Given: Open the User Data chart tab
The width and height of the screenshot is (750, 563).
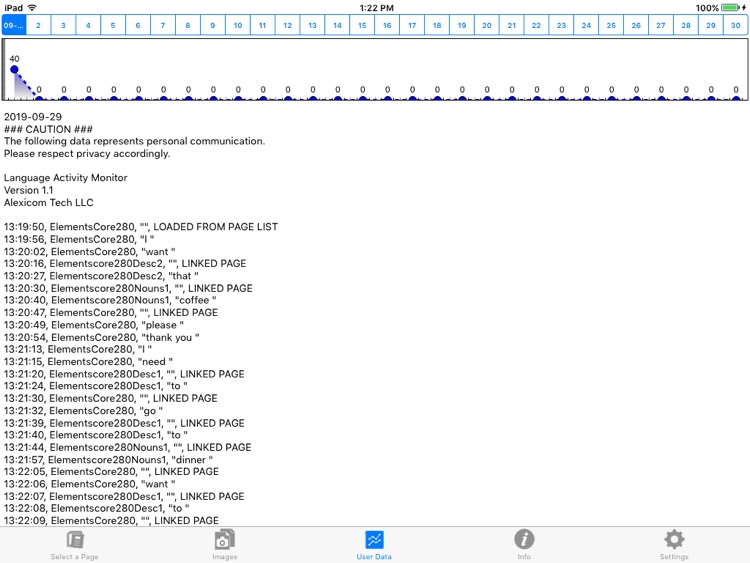Looking at the screenshot, I should click(374, 545).
